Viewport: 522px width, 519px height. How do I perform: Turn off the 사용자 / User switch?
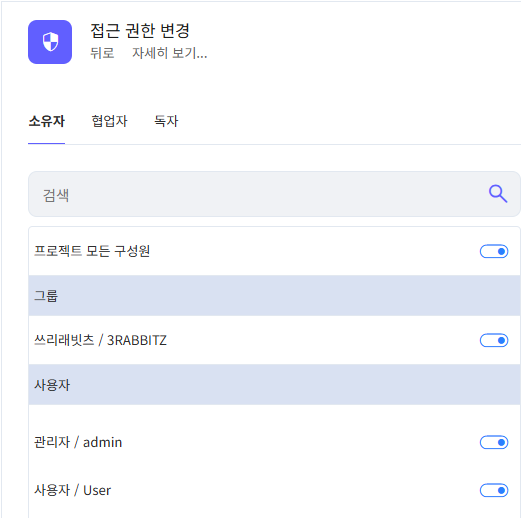(494, 490)
